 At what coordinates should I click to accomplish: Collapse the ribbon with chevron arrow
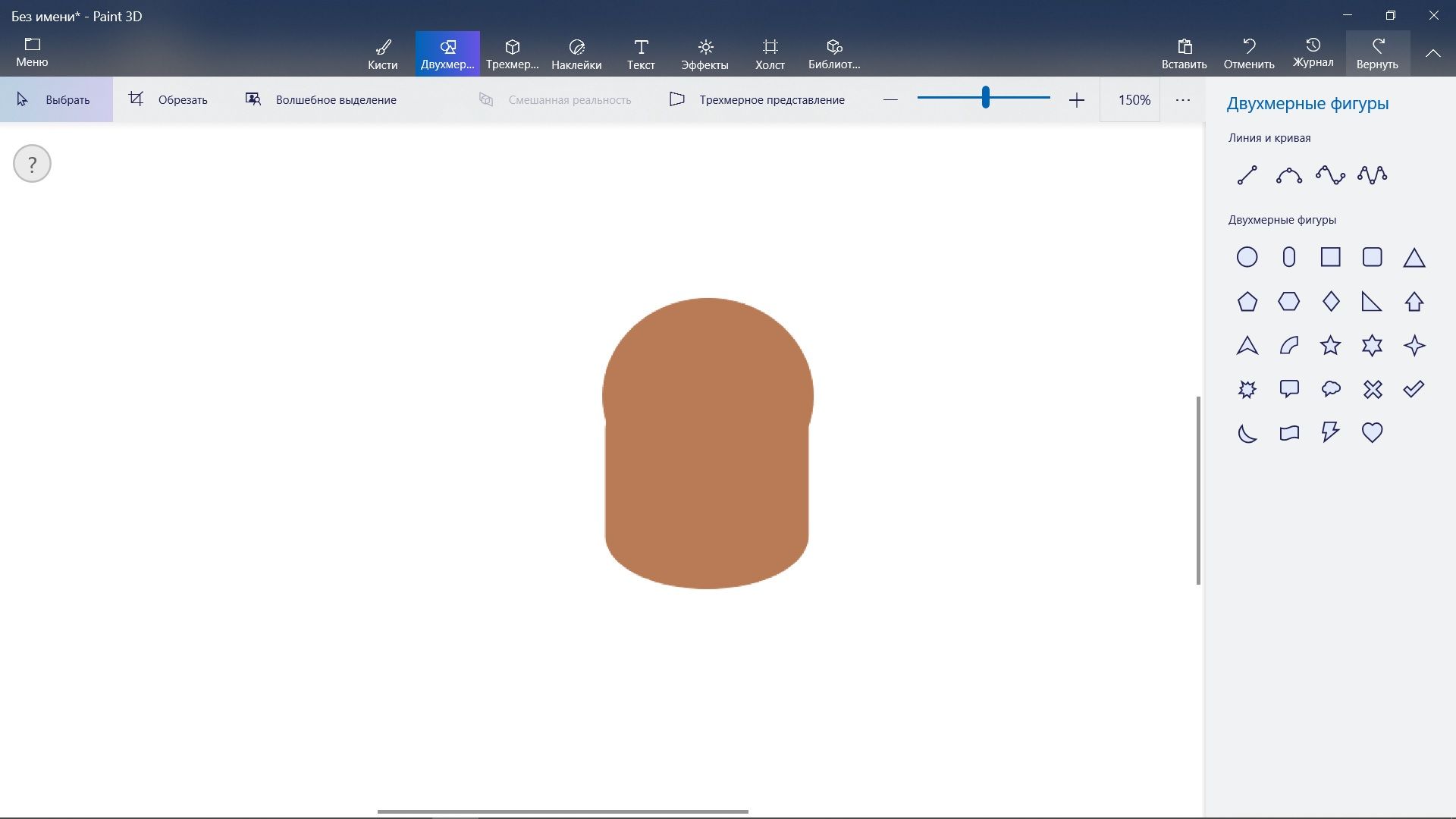coord(1432,53)
